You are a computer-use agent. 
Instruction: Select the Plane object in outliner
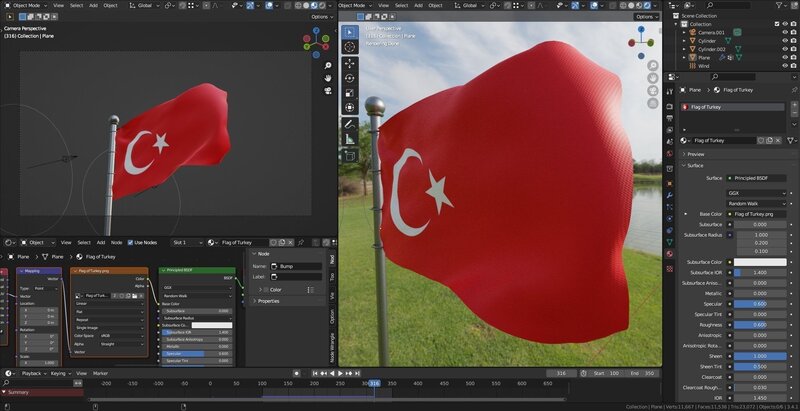tap(706, 57)
